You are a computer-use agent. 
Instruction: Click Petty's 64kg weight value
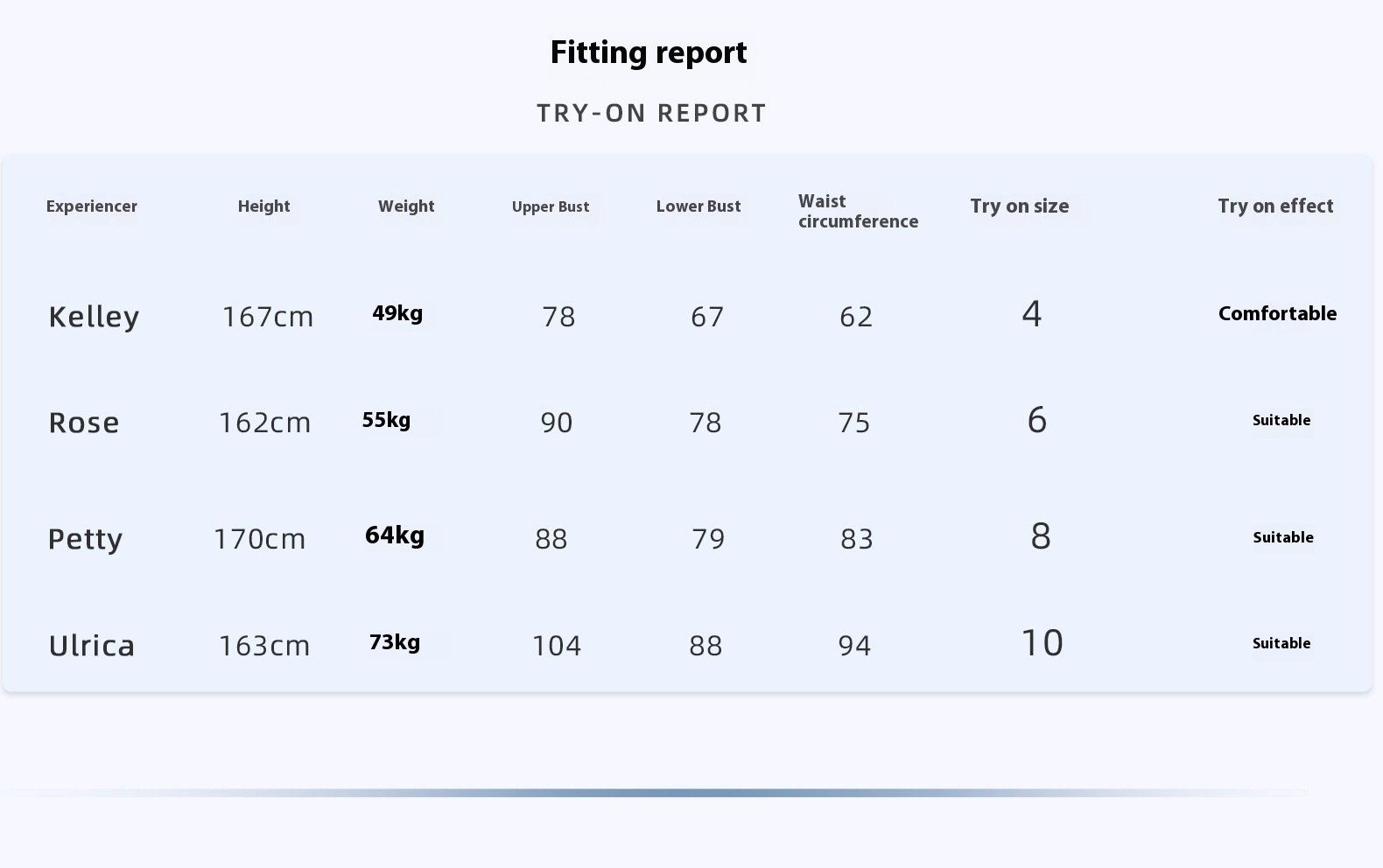[395, 535]
